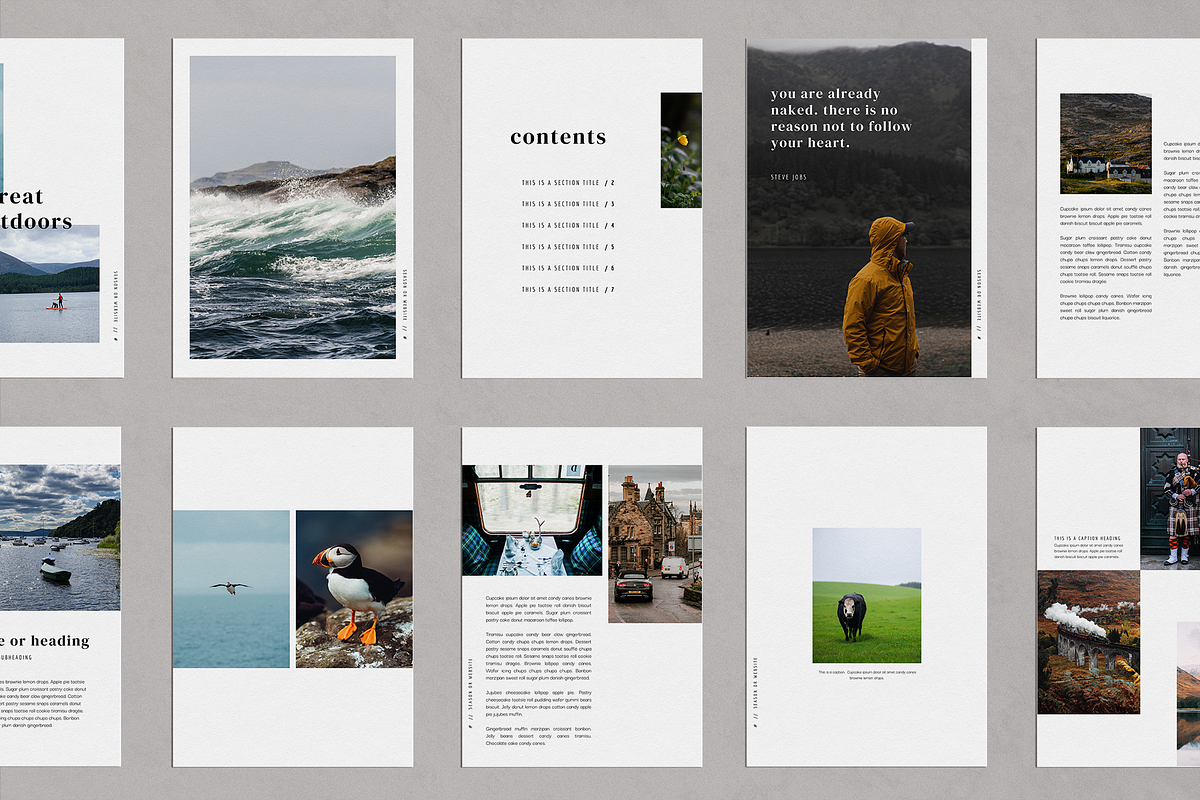Open section title entry numbered 3

[x=568, y=204]
